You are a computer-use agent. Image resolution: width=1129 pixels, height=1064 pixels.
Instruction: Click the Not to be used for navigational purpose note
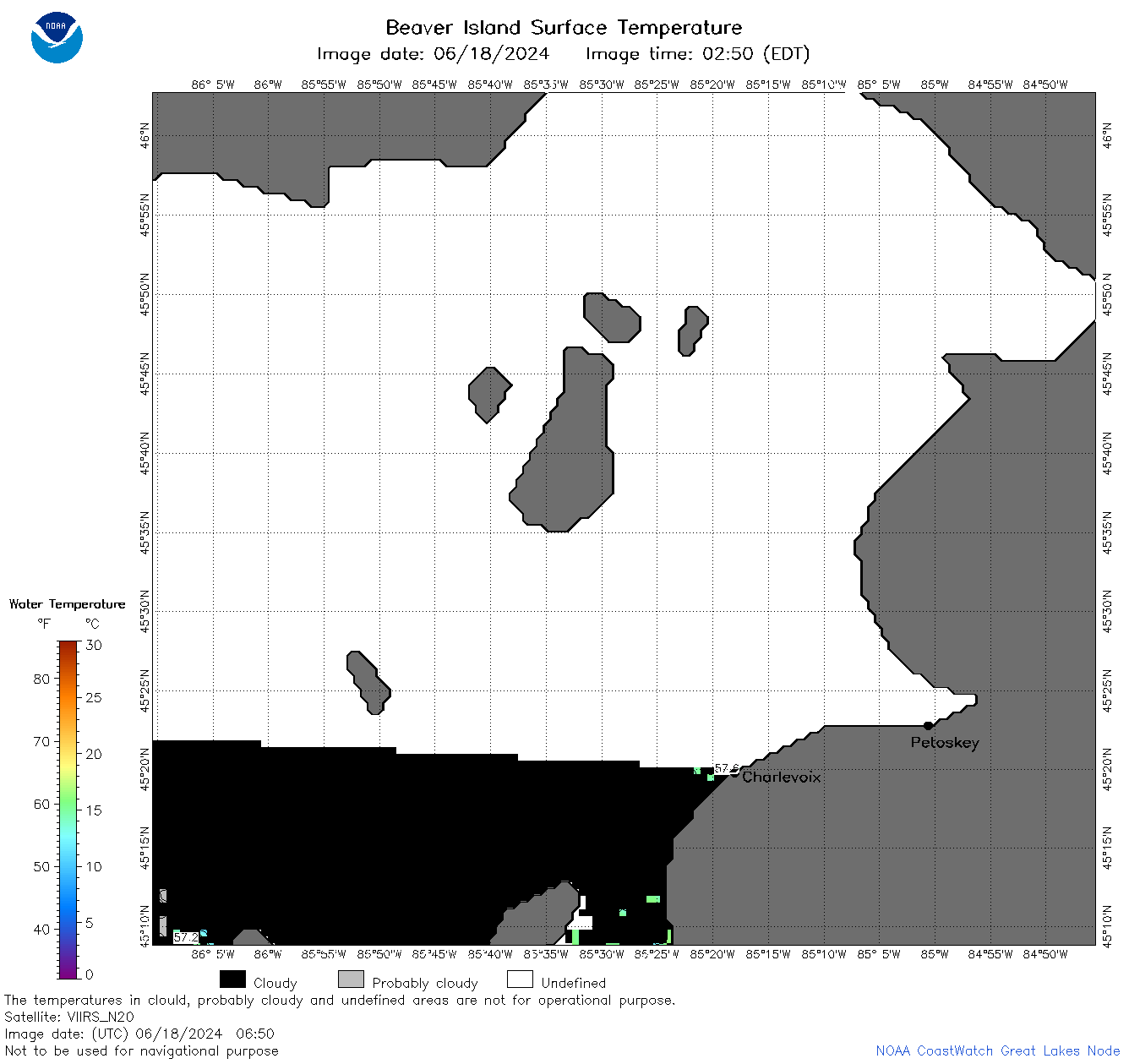(142, 1050)
